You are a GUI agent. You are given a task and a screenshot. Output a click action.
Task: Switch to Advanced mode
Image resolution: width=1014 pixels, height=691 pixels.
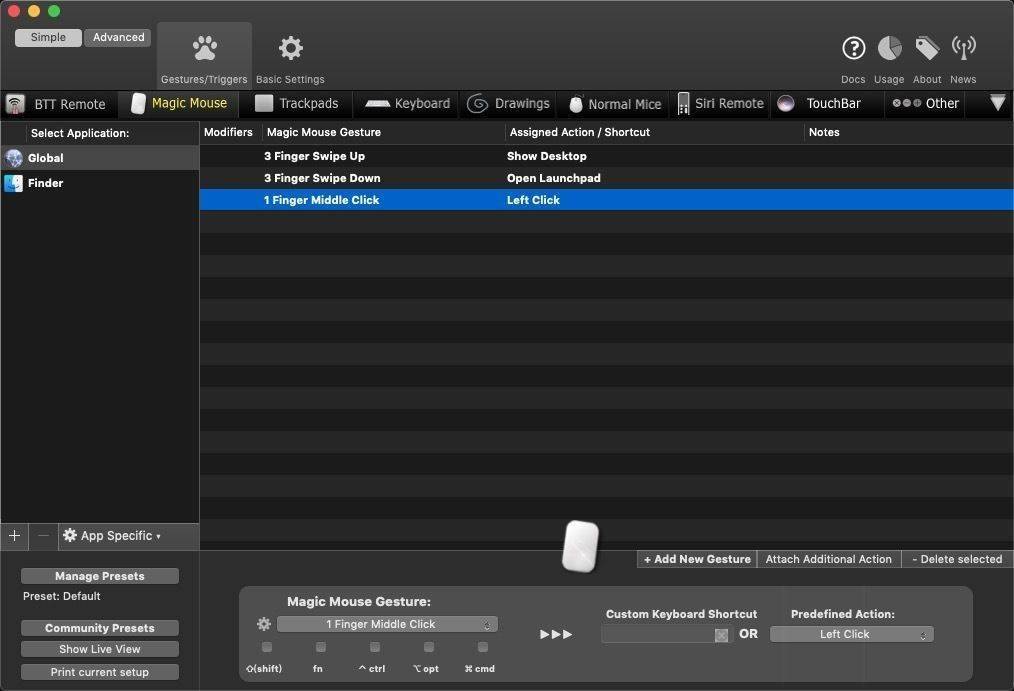point(118,37)
